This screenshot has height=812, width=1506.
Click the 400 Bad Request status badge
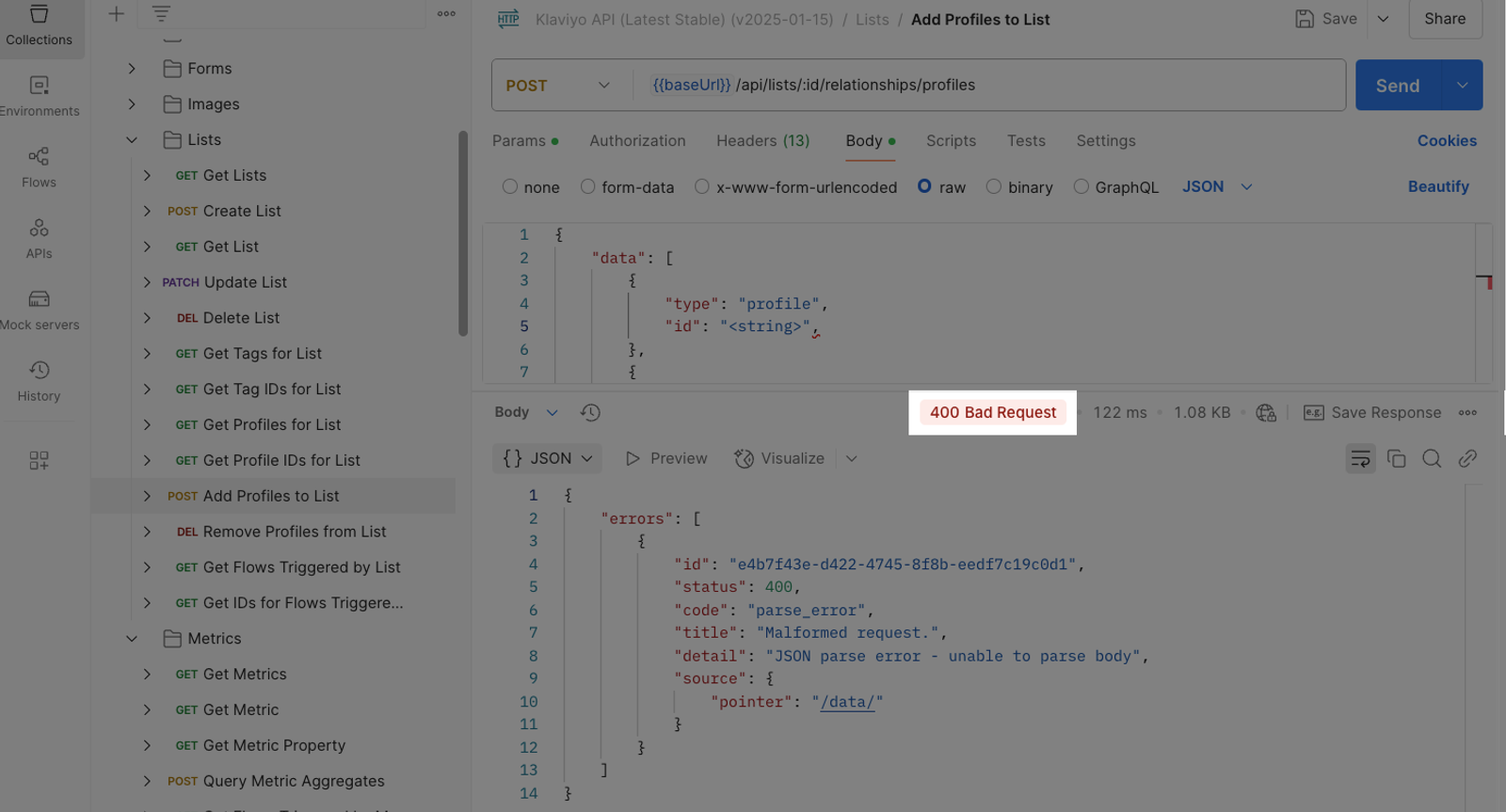(993, 412)
